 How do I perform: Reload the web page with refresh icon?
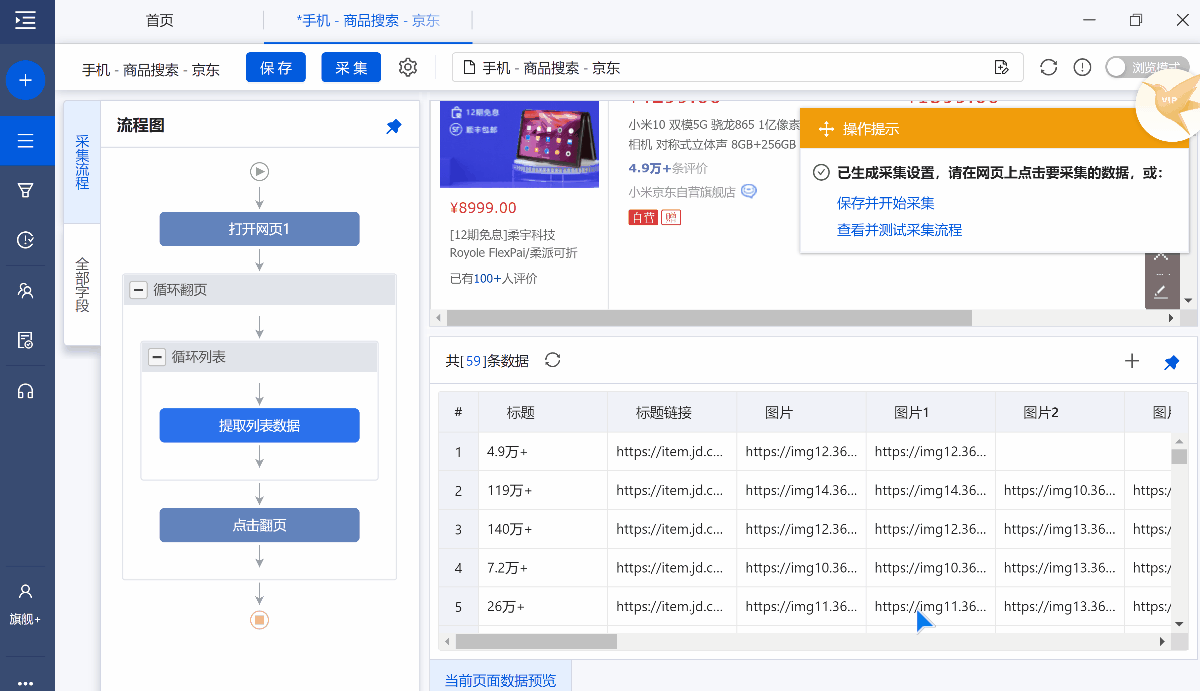click(1048, 67)
